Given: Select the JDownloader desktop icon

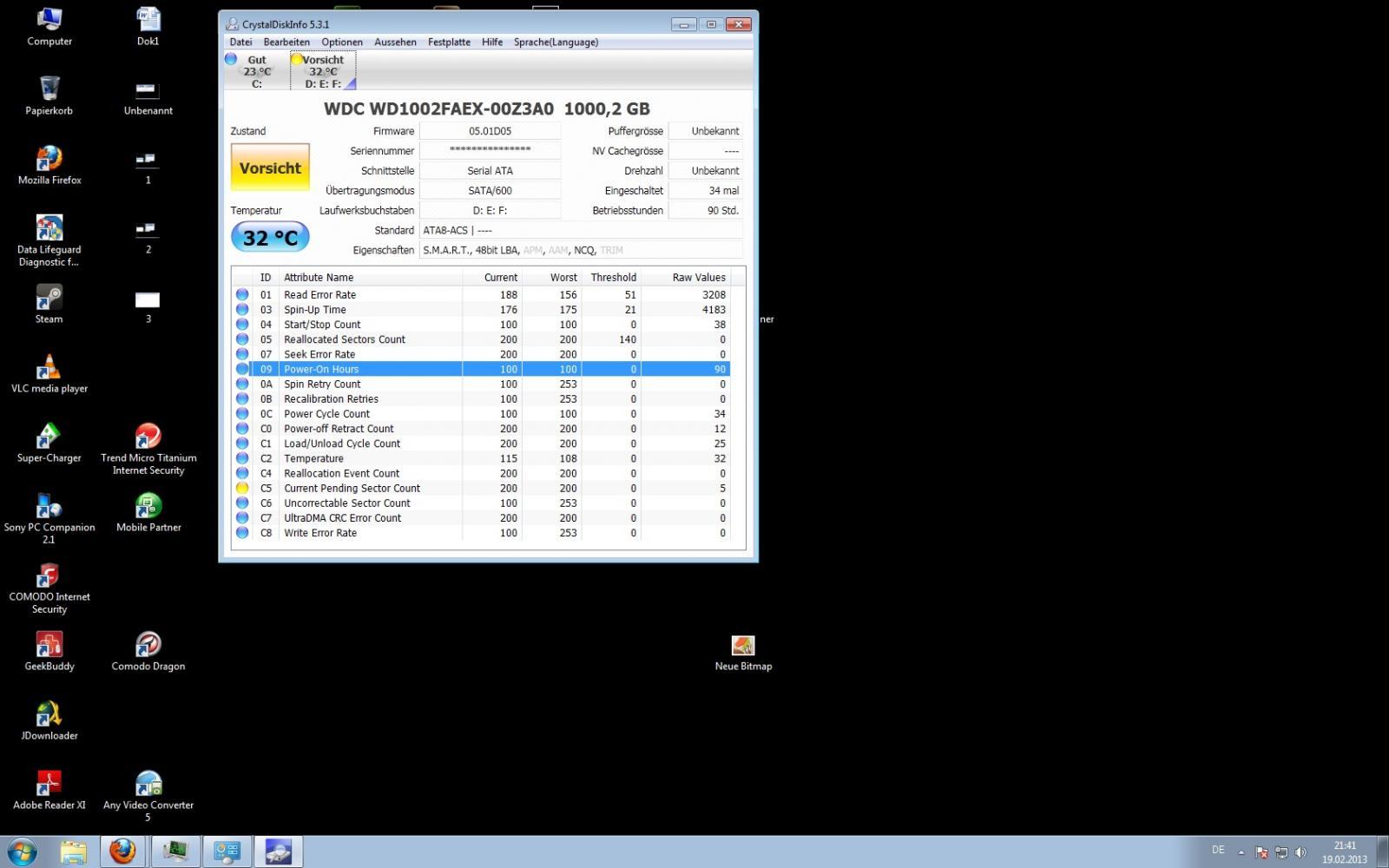Looking at the screenshot, I should (49, 720).
